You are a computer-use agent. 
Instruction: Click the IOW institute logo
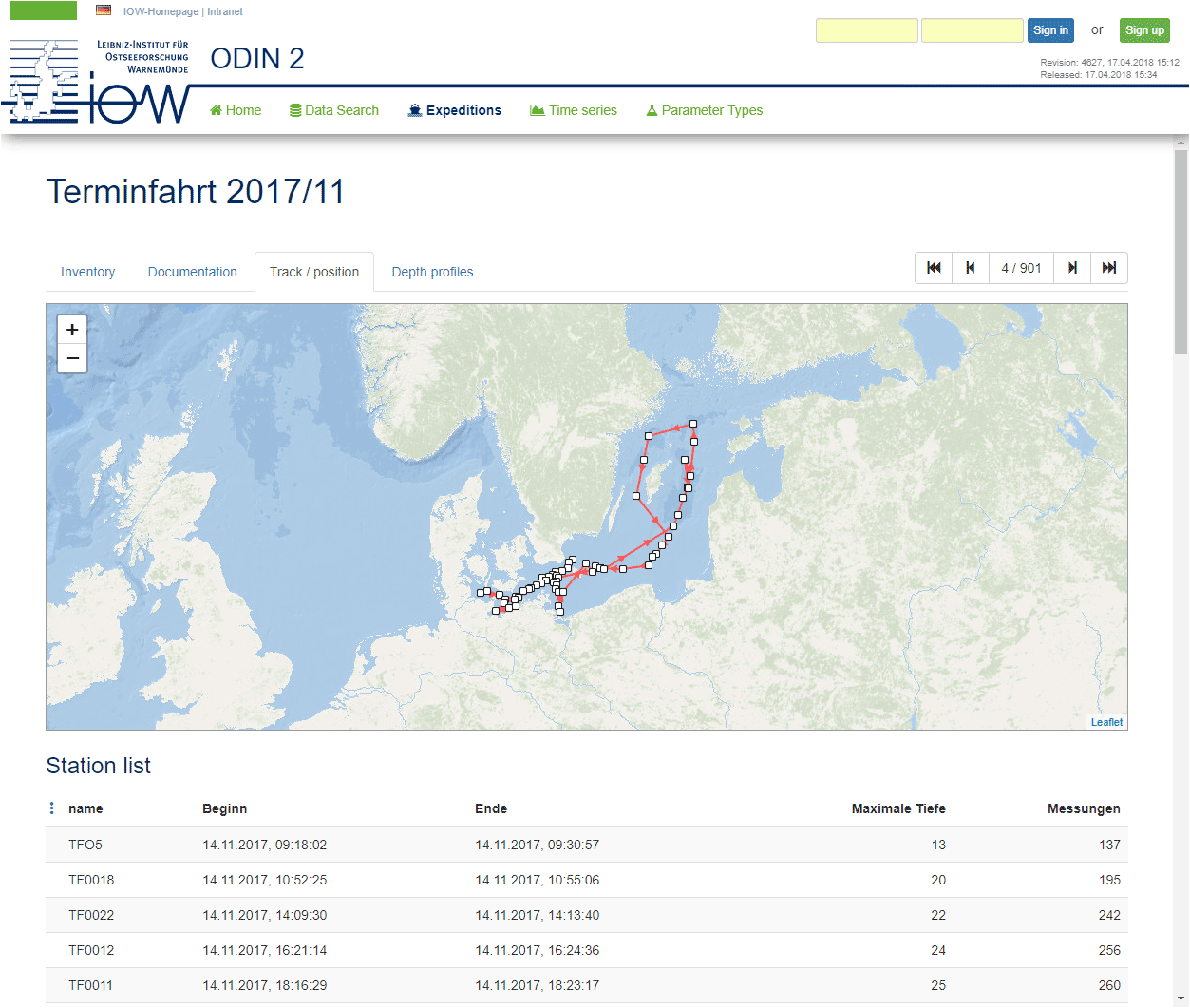tap(100, 83)
